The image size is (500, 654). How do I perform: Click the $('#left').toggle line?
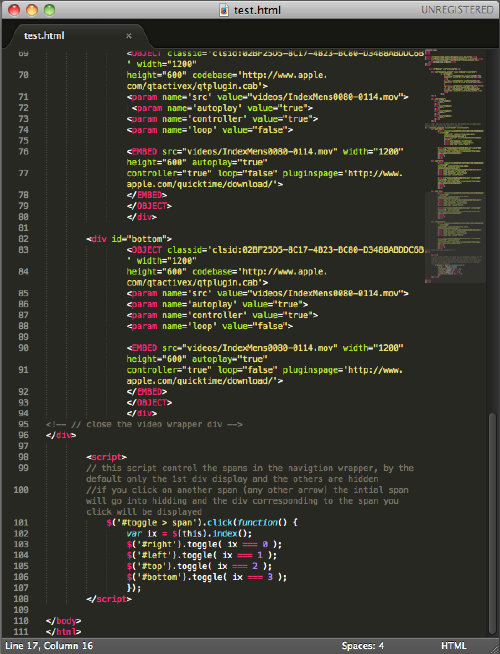tap(202, 555)
